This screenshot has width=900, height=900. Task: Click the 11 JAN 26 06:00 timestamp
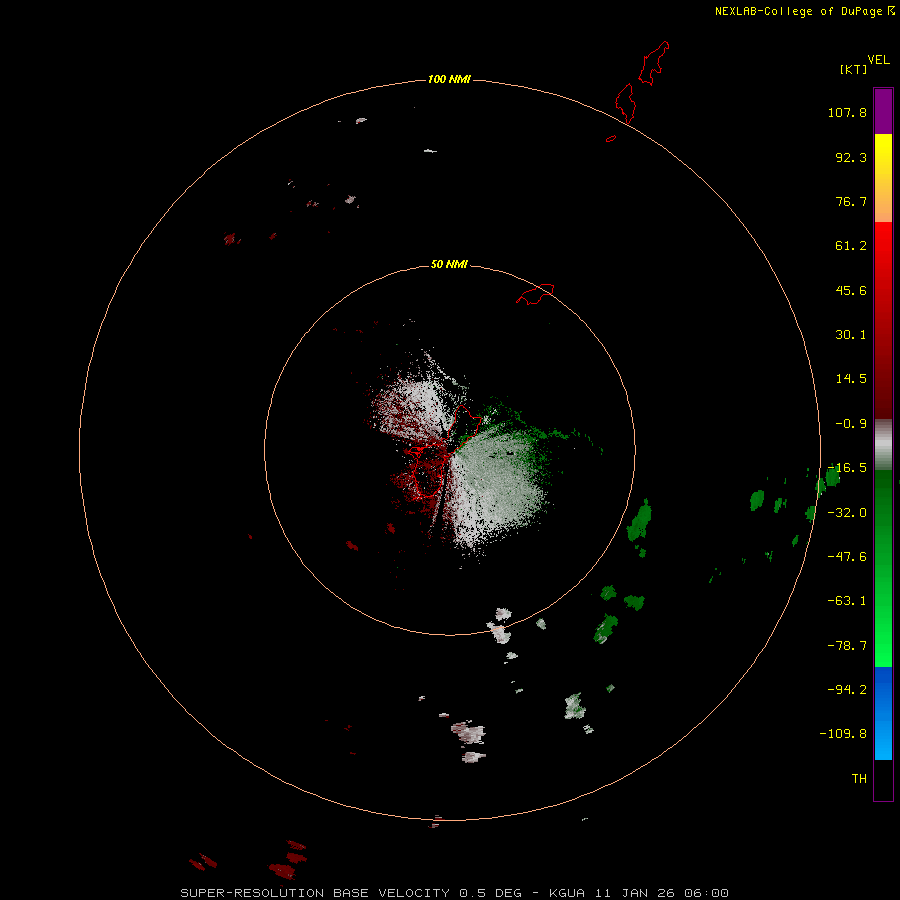(661, 893)
